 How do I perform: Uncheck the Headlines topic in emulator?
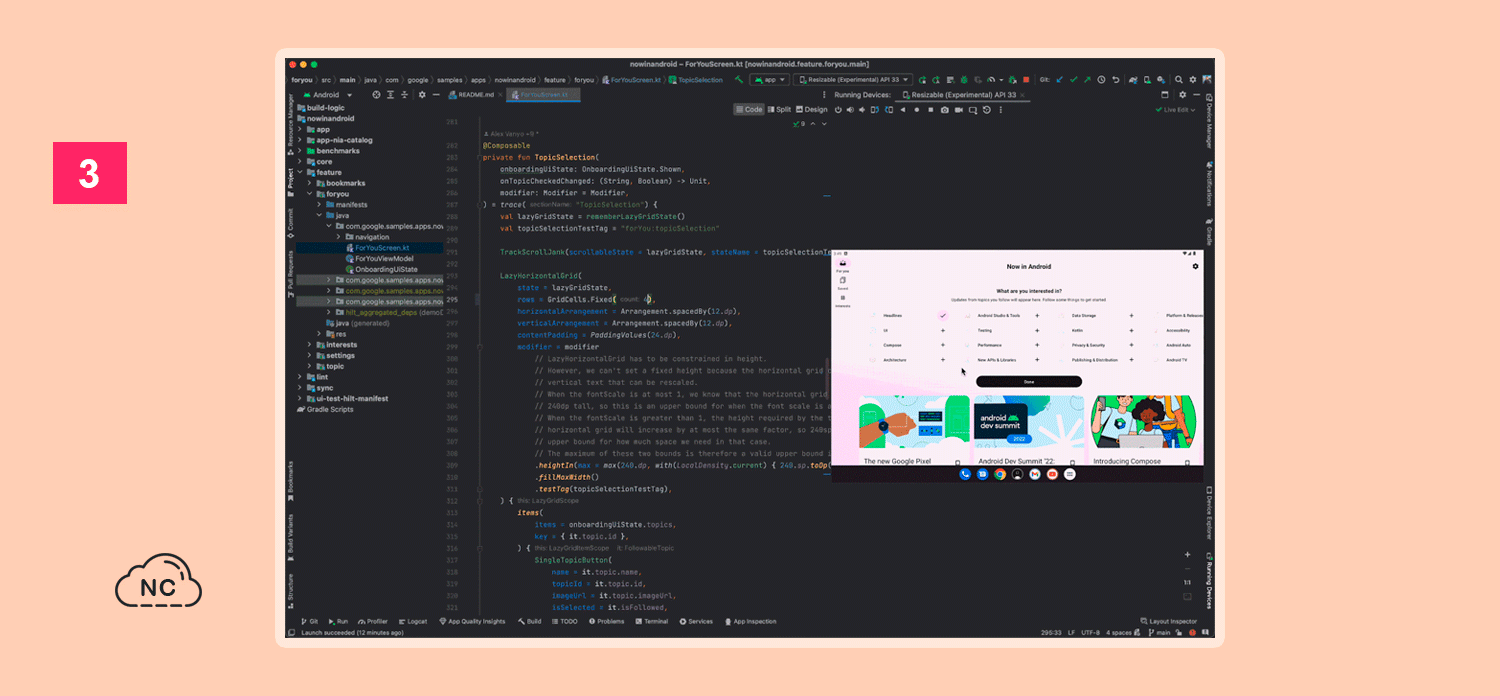pyautogui.click(x=942, y=315)
